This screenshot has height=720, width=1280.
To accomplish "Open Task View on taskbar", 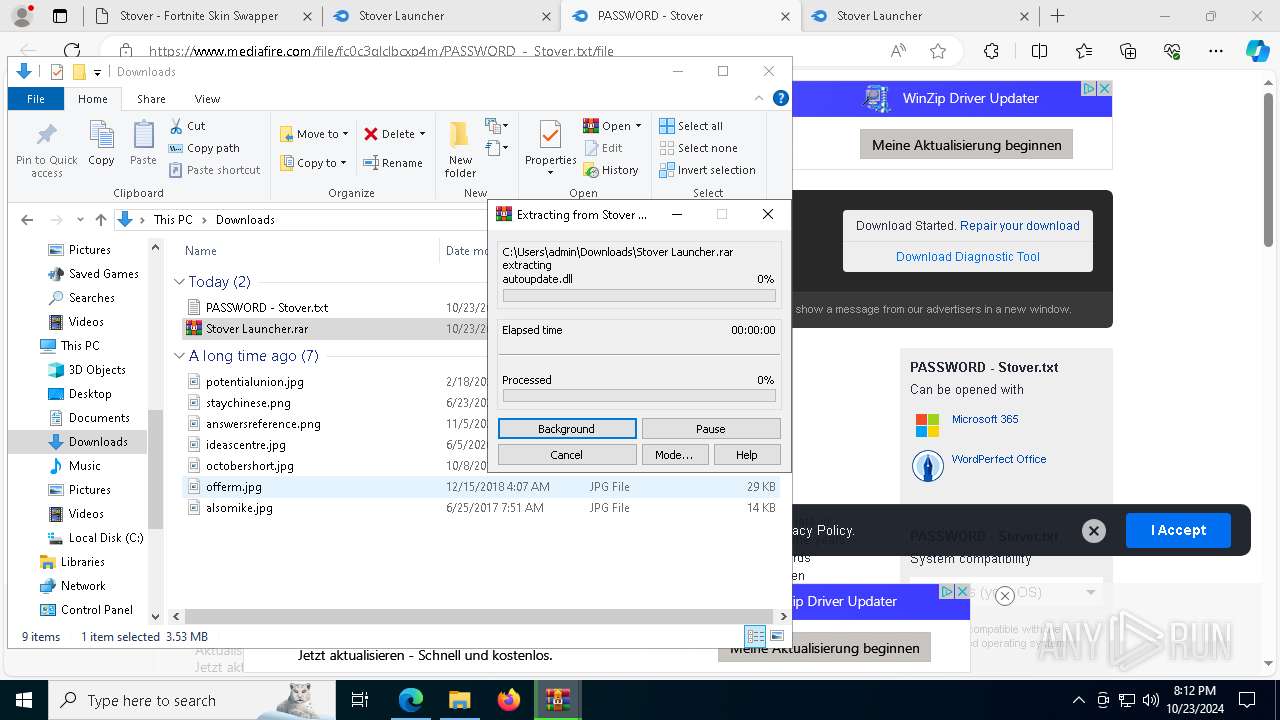I will click(x=360, y=700).
